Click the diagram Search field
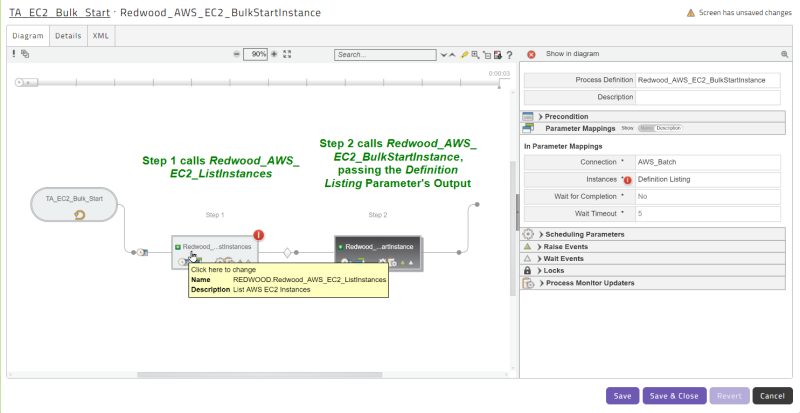Image resolution: width=800 pixels, height=413 pixels. pos(385,55)
